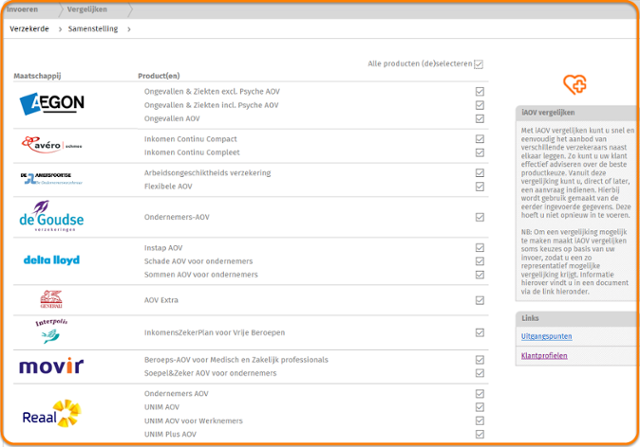
Task: Go to the Verzekerde breadcrumb step
Action: coord(29,29)
